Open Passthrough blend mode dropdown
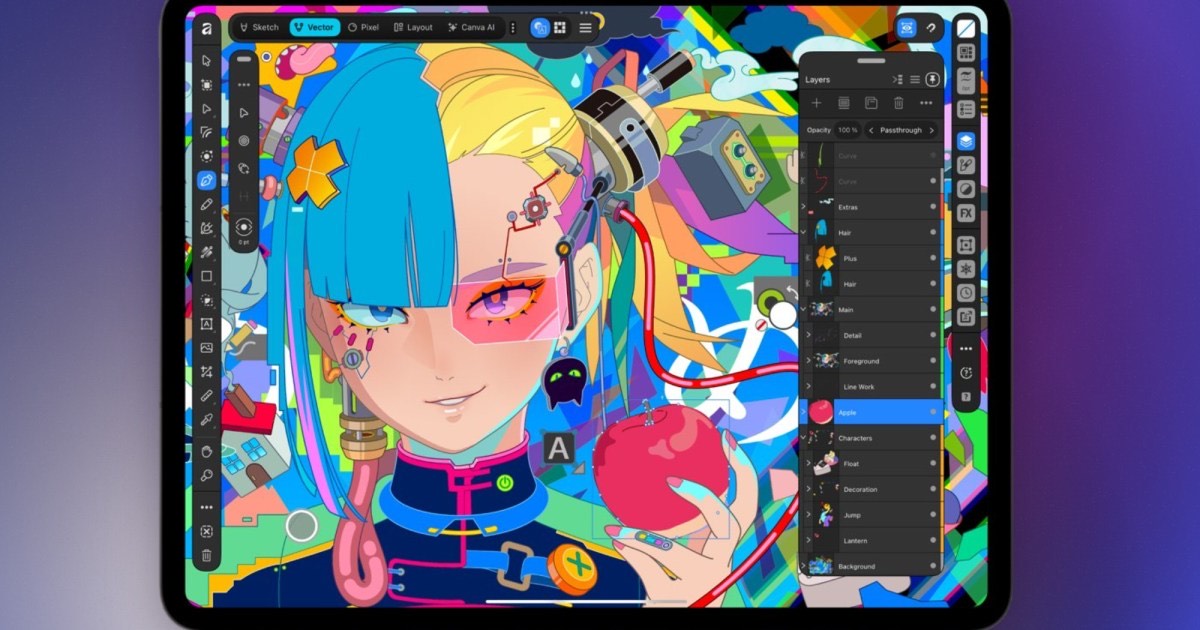The image size is (1200, 630). click(x=901, y=130)
